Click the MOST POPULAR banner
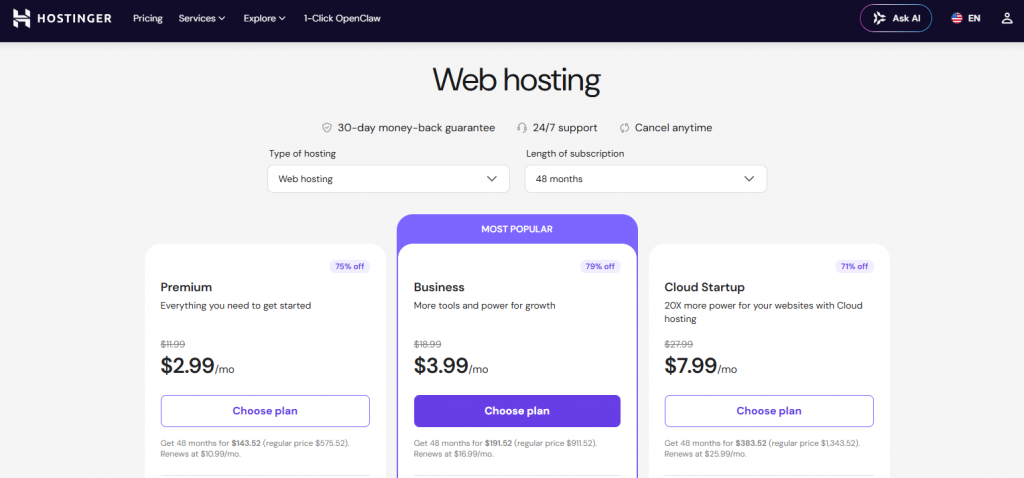The width and height of the screenshot is (1024, 478). click(x=517, y=229)
